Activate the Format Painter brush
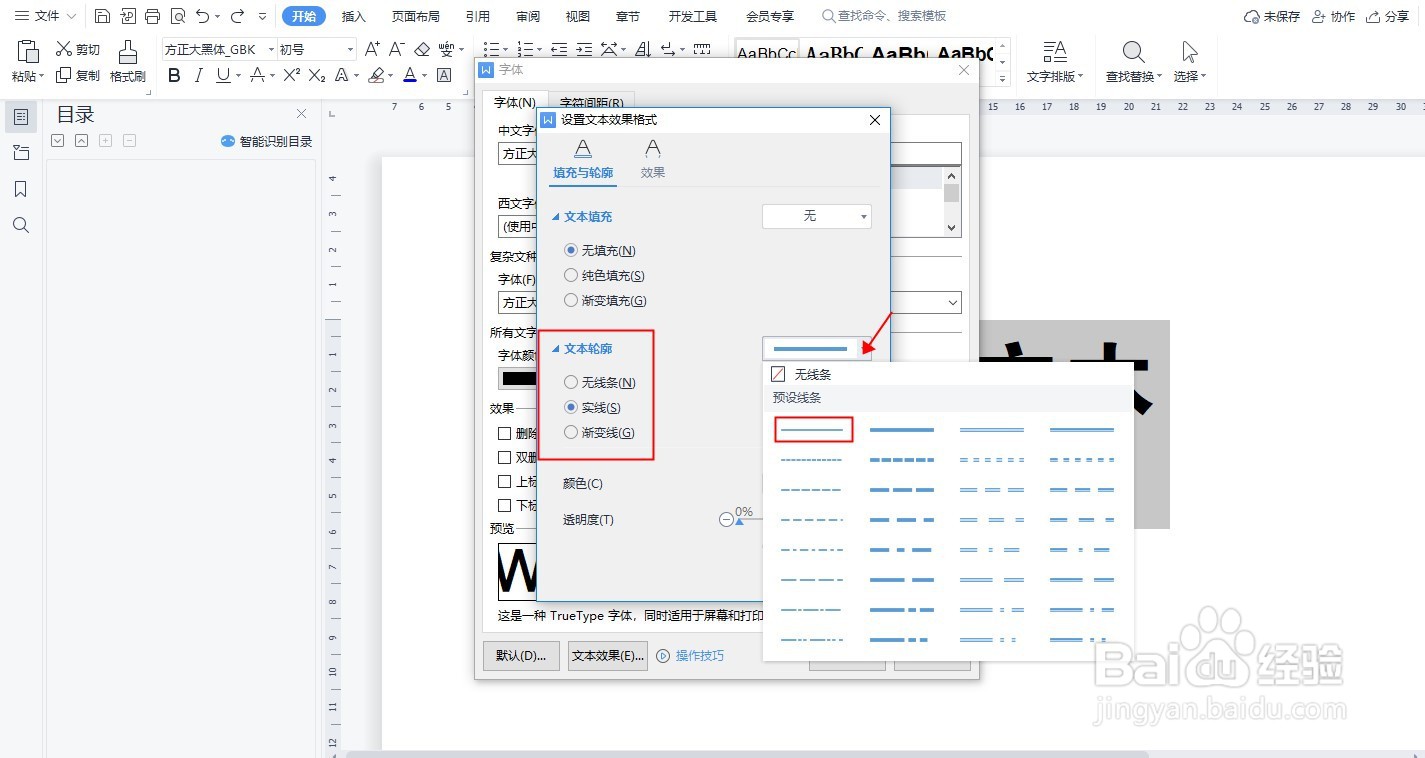The image size is (1425, 758). click(128, 52)
